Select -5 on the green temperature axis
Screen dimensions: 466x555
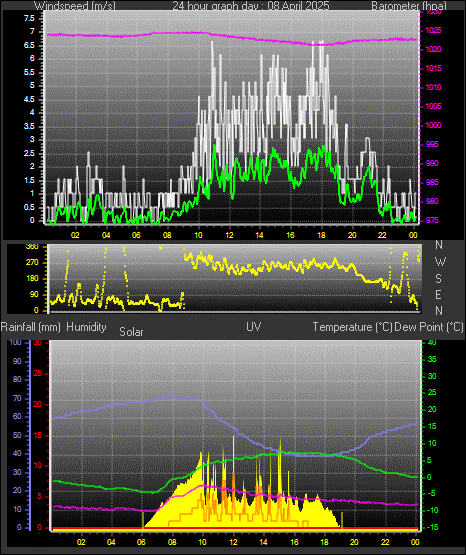[x=431, y=493]
